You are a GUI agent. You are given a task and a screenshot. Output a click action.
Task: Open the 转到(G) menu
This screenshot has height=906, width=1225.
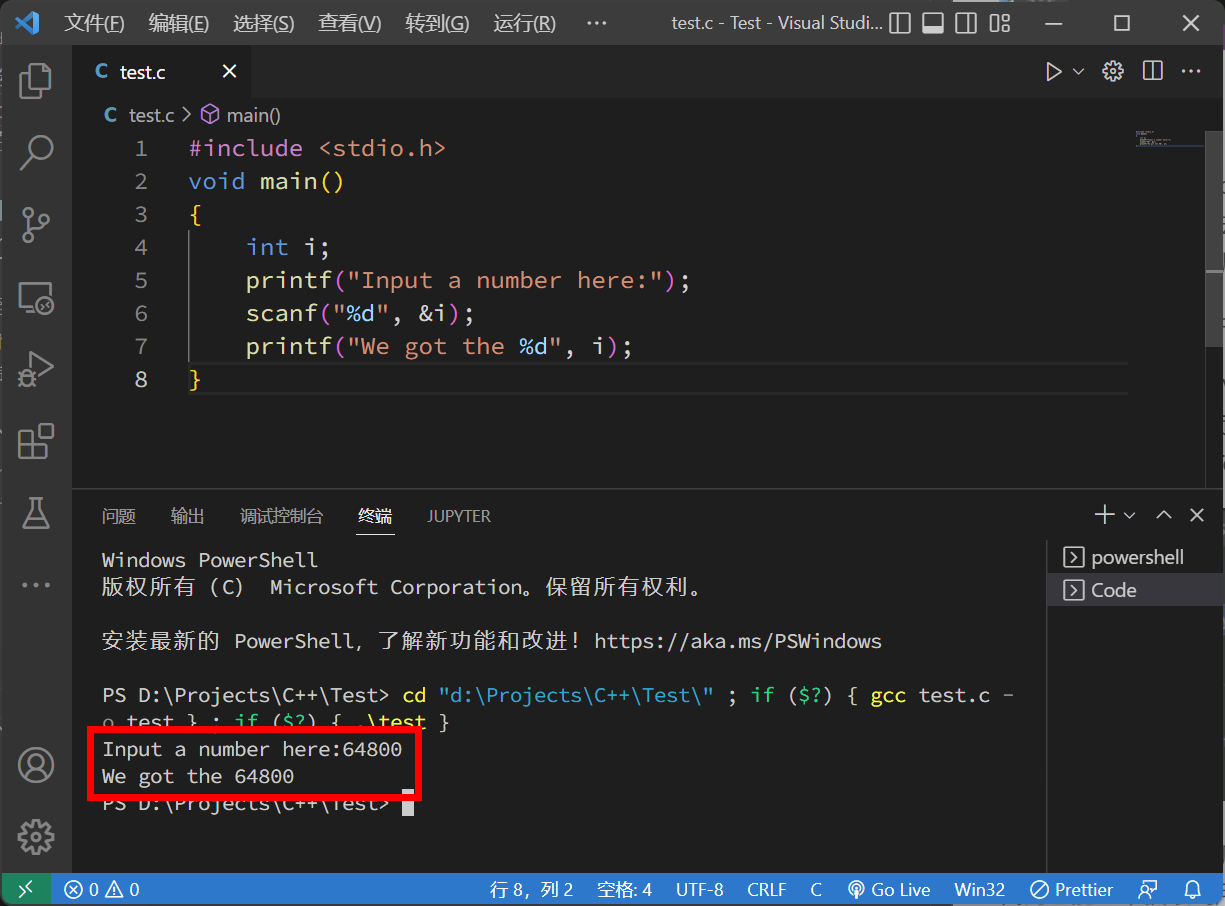[x=437, y=23]
